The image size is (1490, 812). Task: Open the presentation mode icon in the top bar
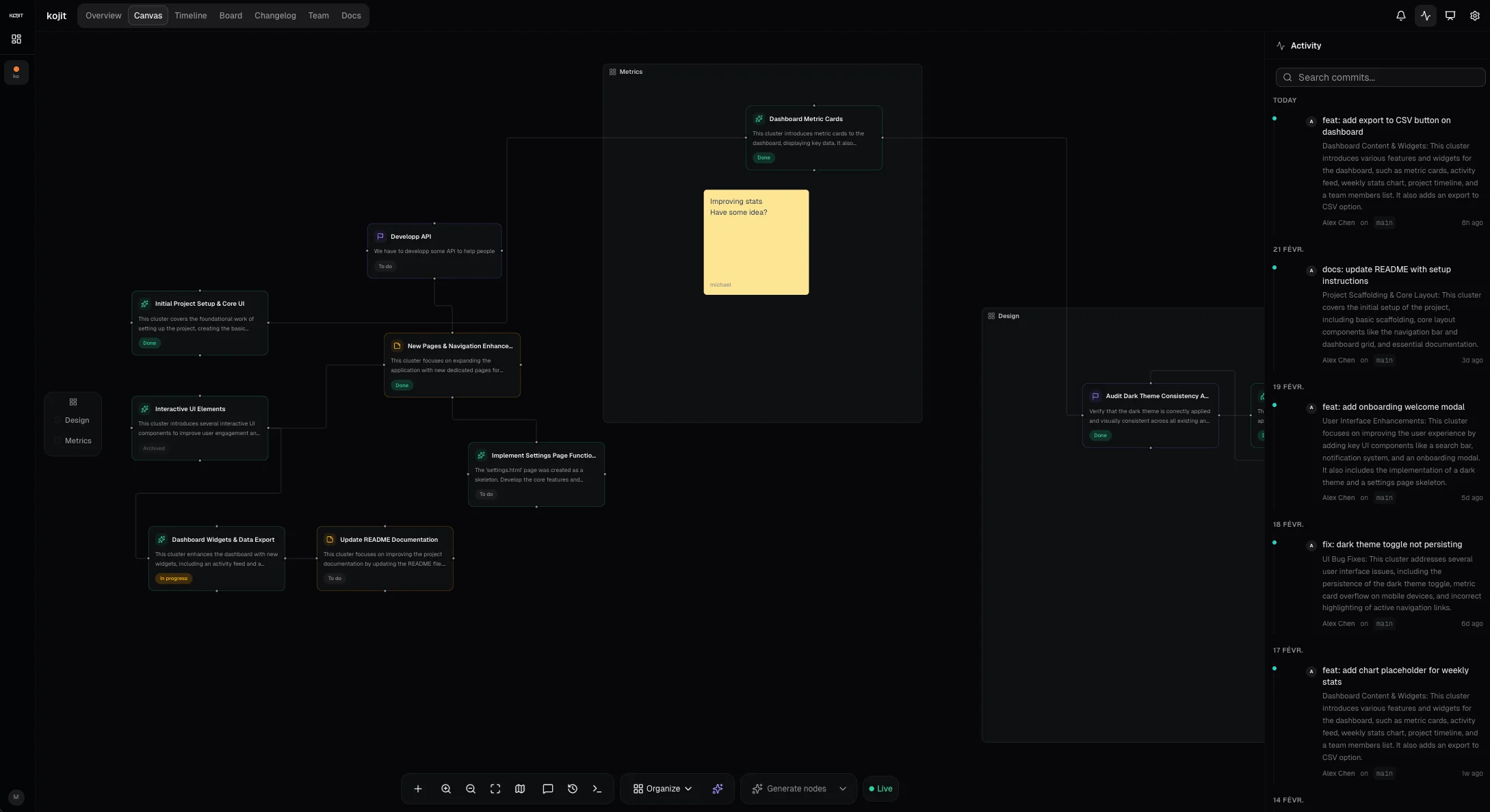1450,15
